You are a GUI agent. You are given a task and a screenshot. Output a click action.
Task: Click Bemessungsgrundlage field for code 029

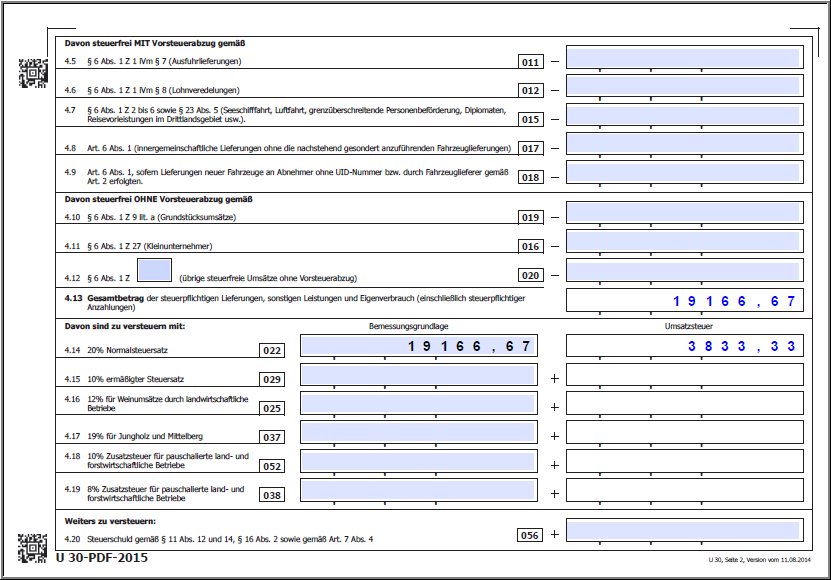pyautogui.click(x=419, y=375)
